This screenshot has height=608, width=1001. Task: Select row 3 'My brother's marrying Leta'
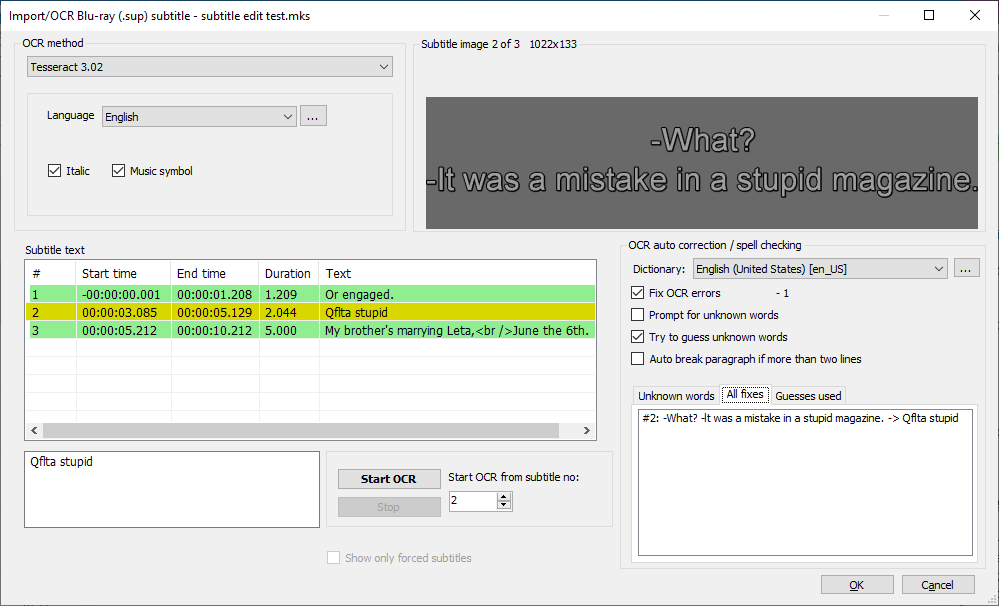point(311,330)
